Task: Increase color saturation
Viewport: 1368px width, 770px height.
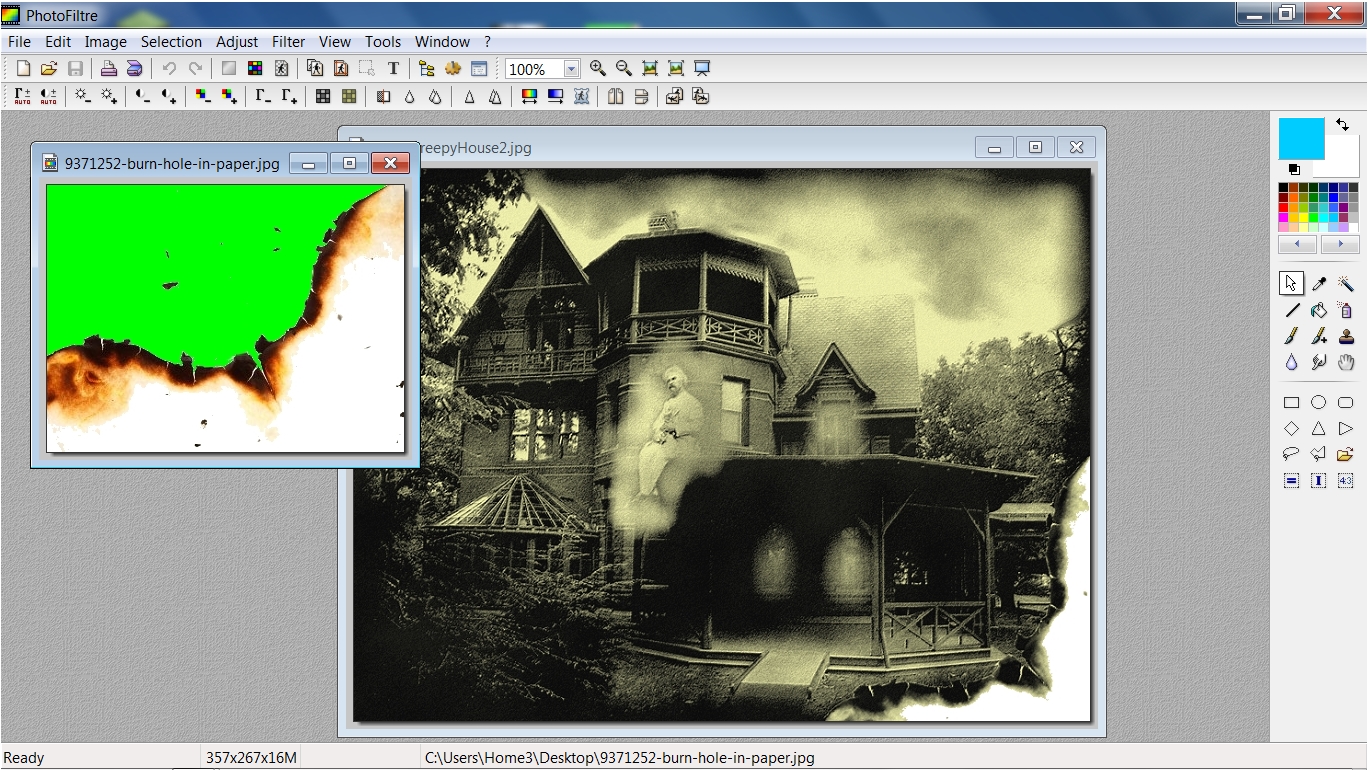Action: [x=229, y=96]
